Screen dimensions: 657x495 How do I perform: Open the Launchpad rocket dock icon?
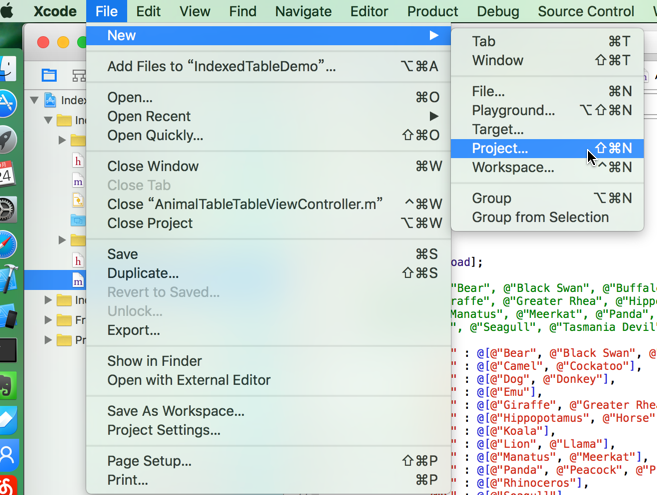coord(8,139)
